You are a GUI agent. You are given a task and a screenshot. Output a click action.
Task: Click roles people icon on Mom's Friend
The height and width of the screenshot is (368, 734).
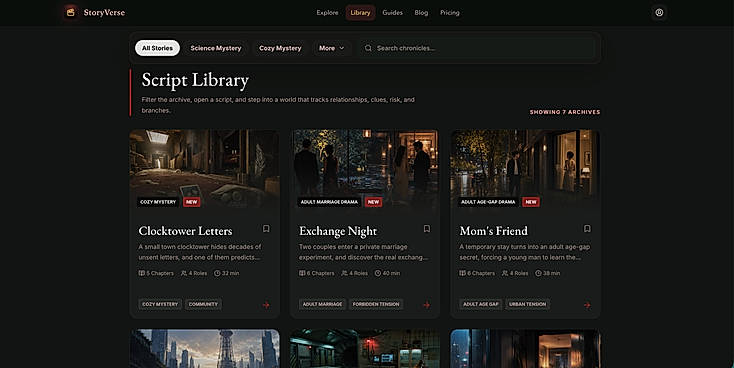click(x=505, y=273)
